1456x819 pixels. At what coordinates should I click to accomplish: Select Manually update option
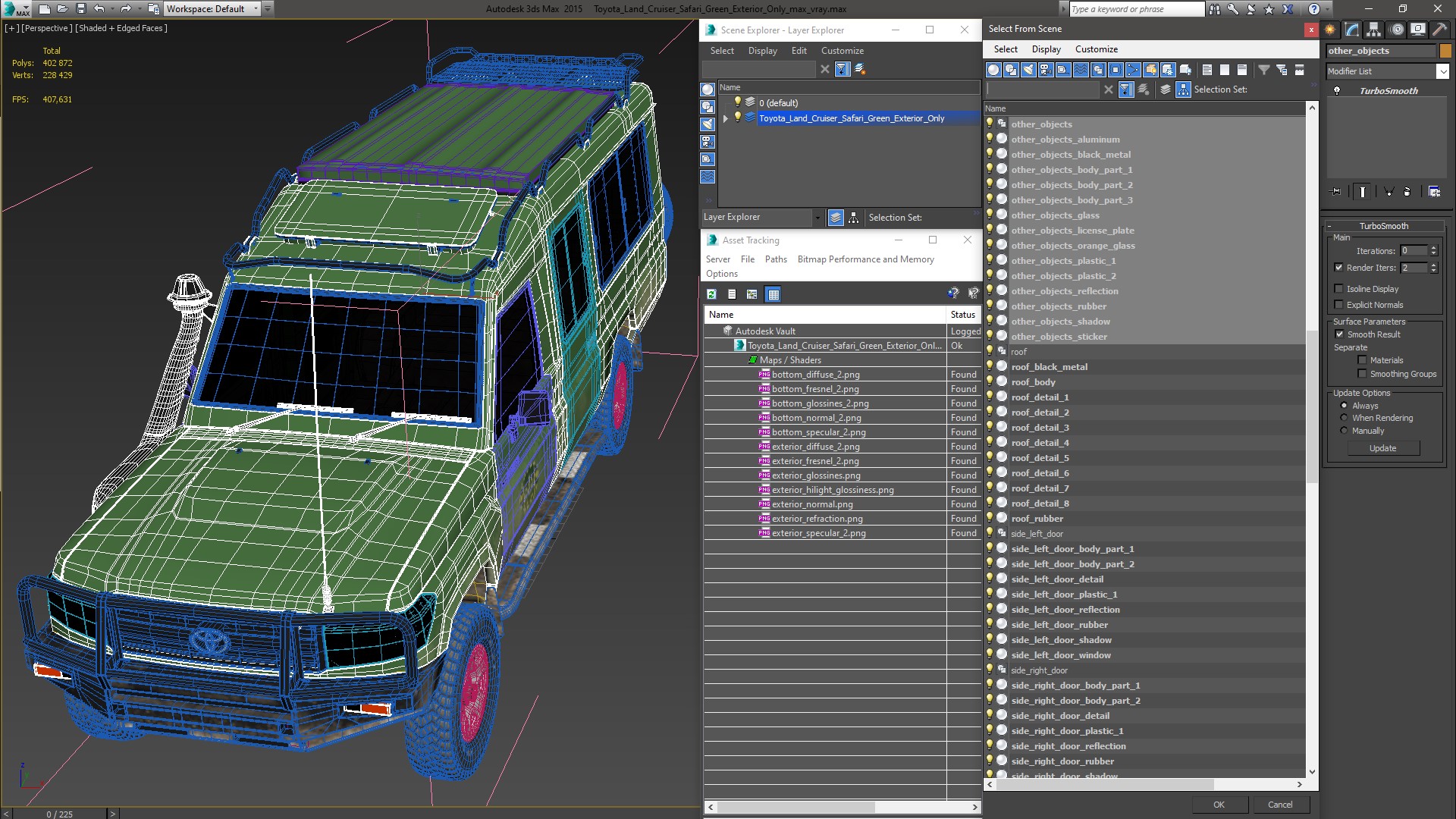pyautogui.click(x=1344, y=431)
